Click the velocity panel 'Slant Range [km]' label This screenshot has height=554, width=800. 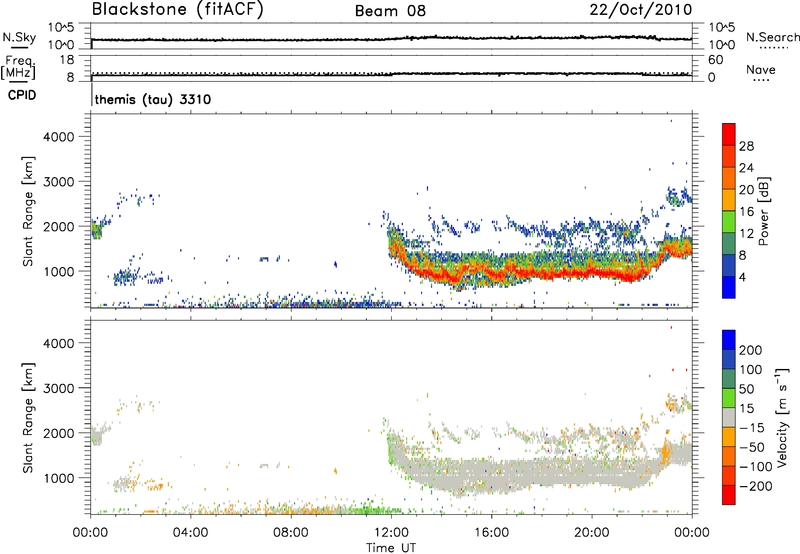pyautogui.click(x=28, y=418)
